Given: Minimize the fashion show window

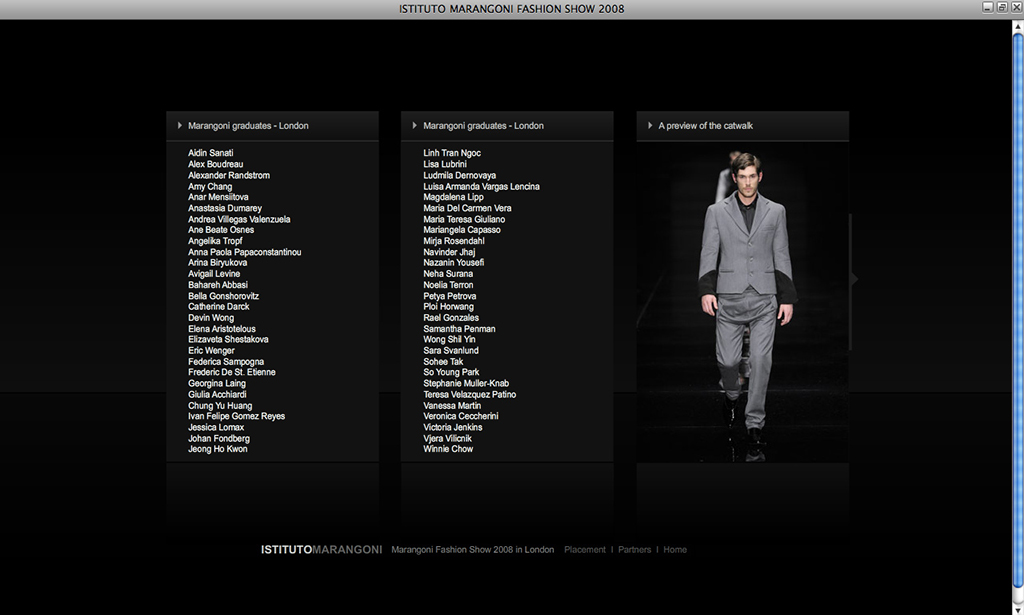Looking at the screenshot, I should (988, 7).
